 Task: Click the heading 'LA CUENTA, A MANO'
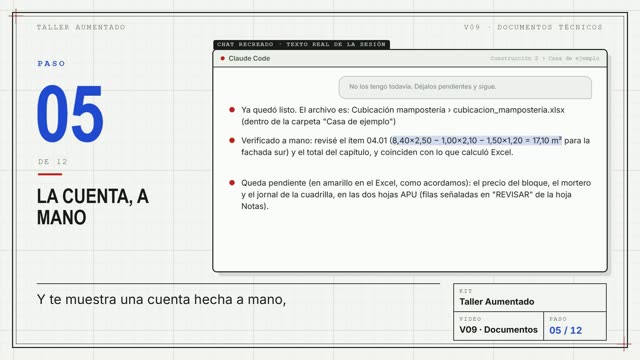click(93, 207)
